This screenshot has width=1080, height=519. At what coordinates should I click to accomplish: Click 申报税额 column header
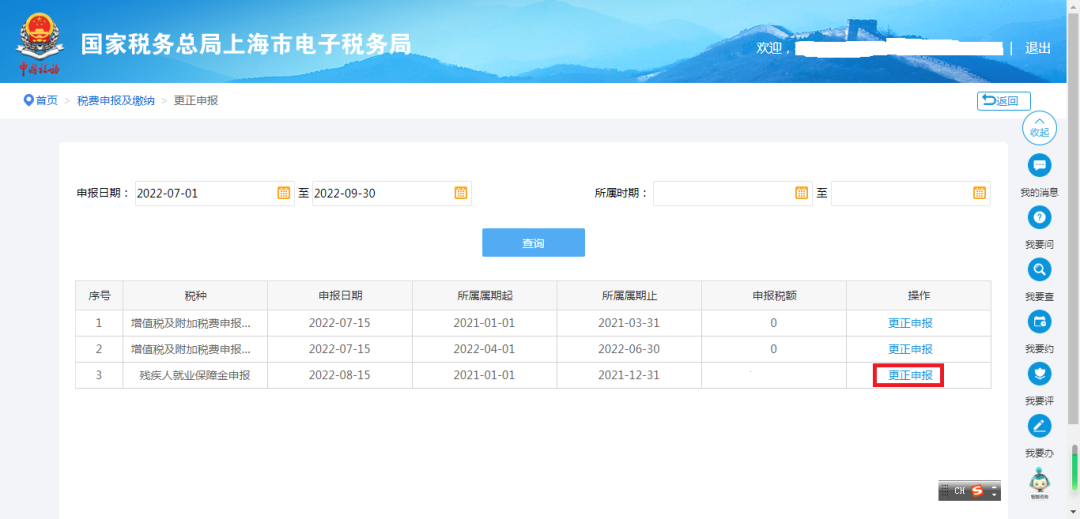pyautogui.click(x=774, y=295)
